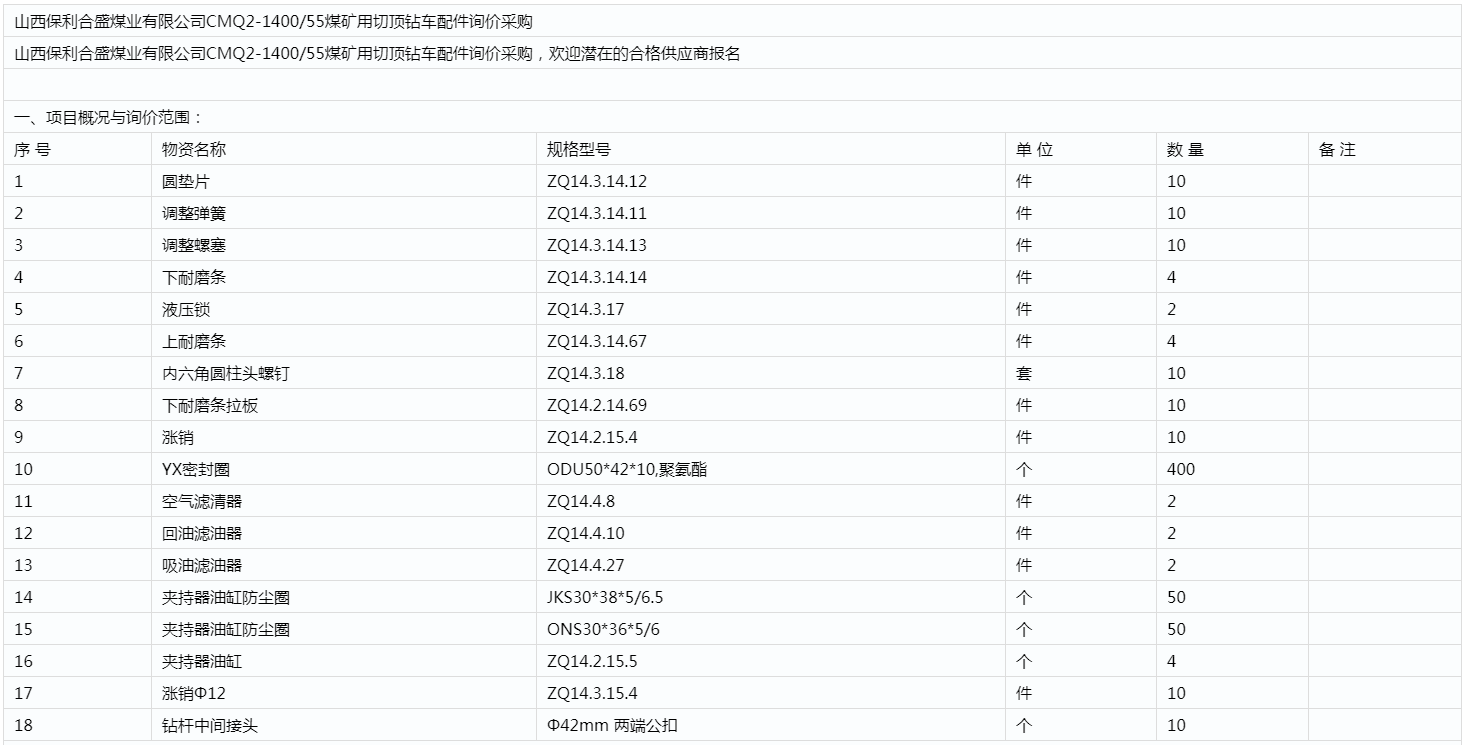The height and width of the screenshot is (745, 1467).
Task: Click 夹持器油缸防尘圈 in row 15
Action: [x=226, y=630]
